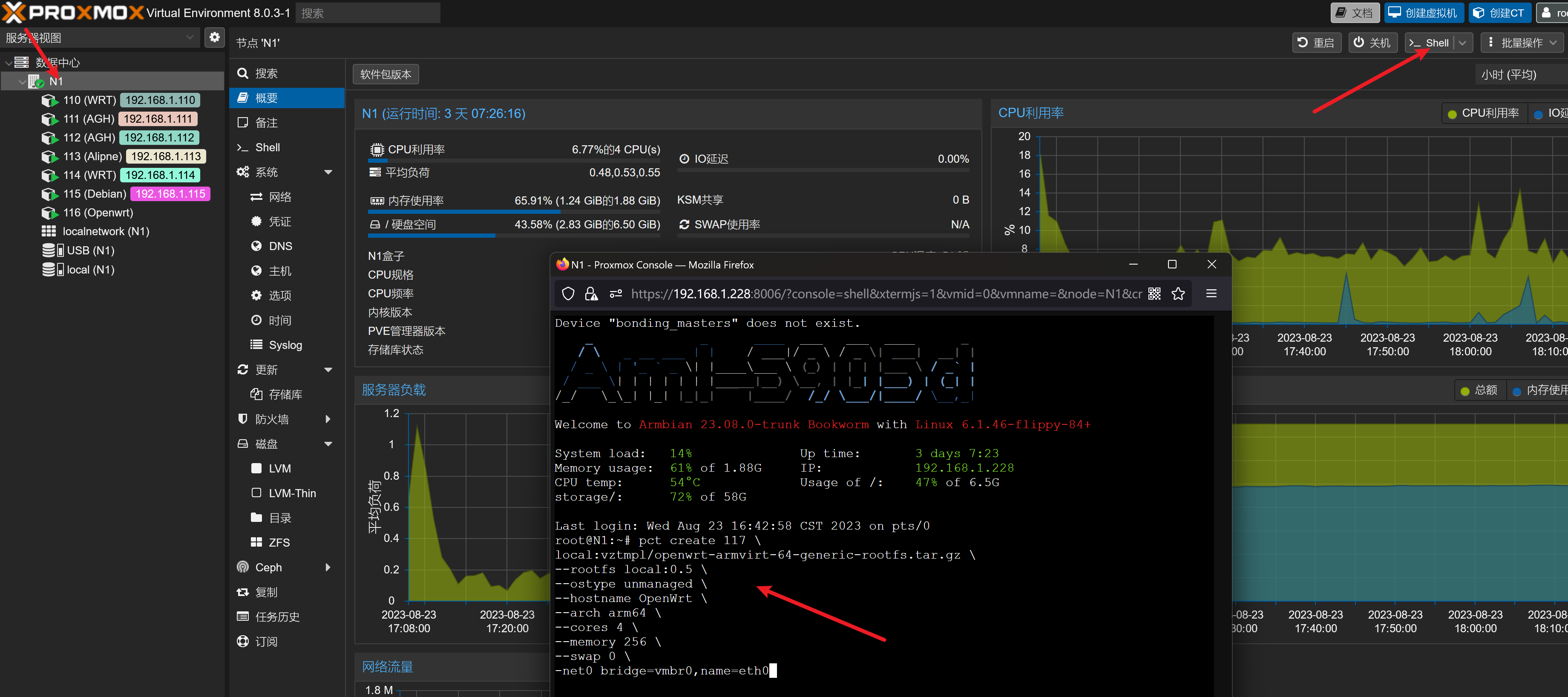Open server view settings gear icon
This screenshot has width=1568, height=697.
tap(214, 38)
